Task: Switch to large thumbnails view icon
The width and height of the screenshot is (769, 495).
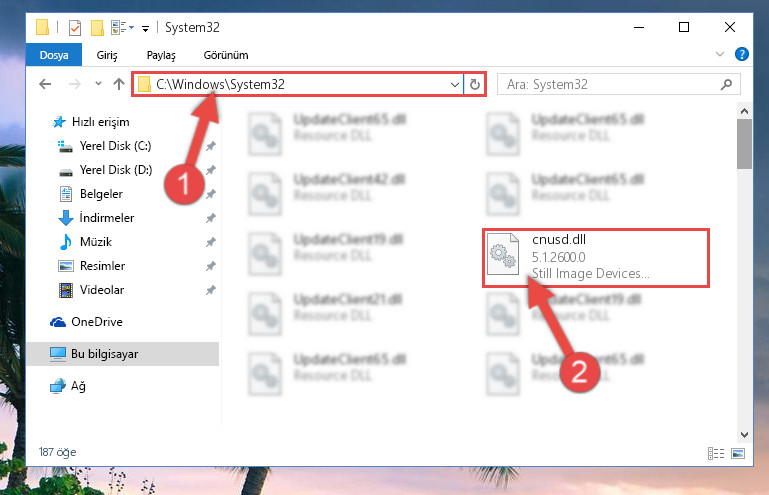Action: click(738, 453)
